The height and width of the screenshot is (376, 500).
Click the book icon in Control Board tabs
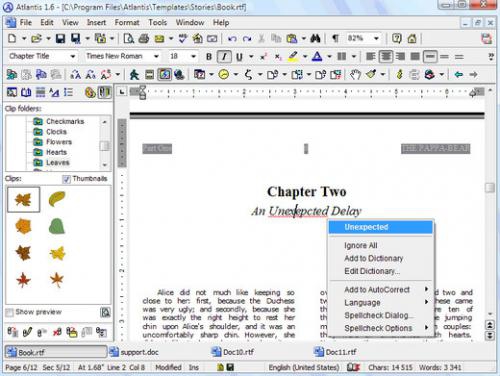coord(26,92)
